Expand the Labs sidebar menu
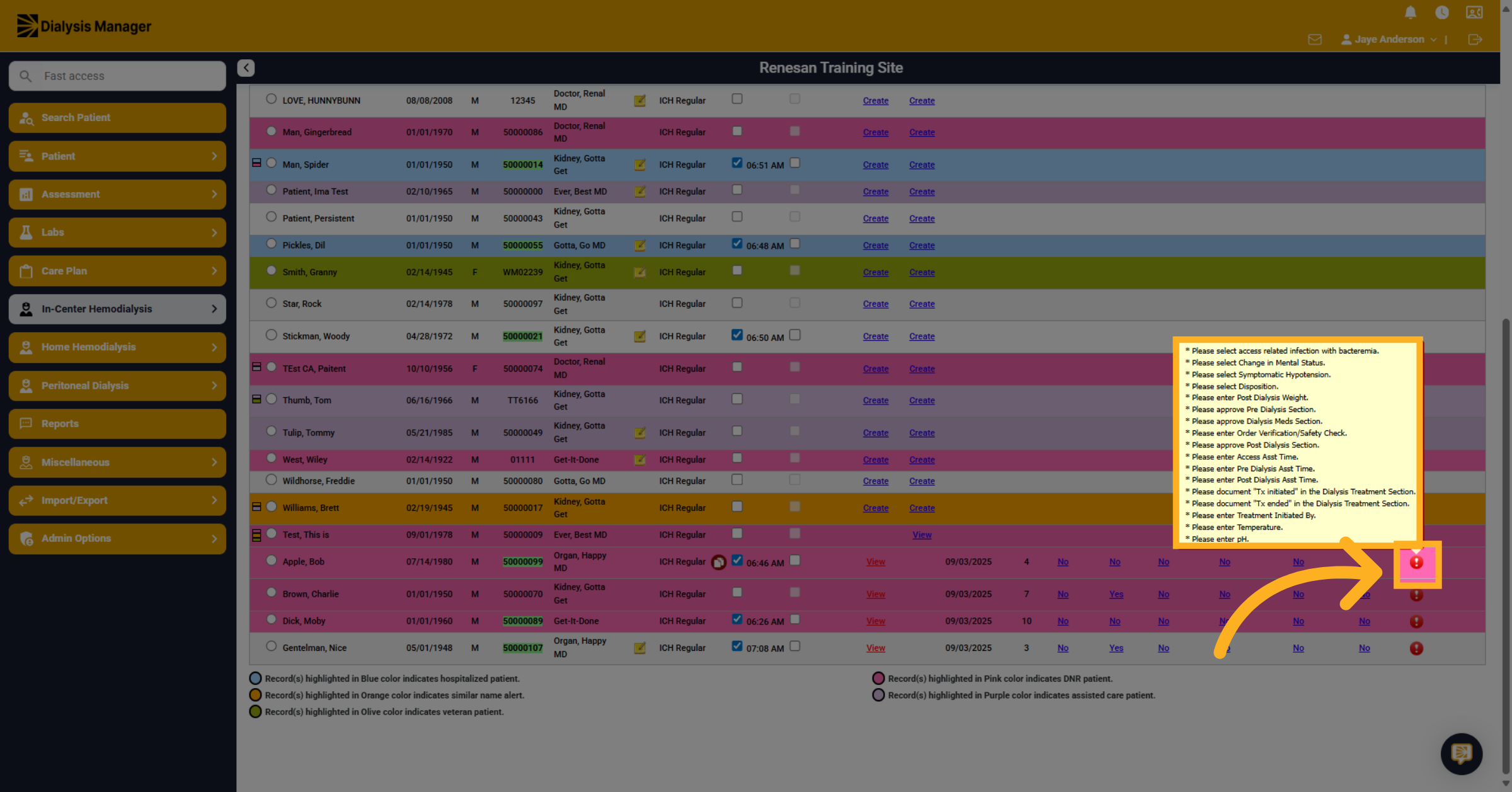Image resolution: width=1512 pixels, height=792 pixels. click(x=117, y=232)
